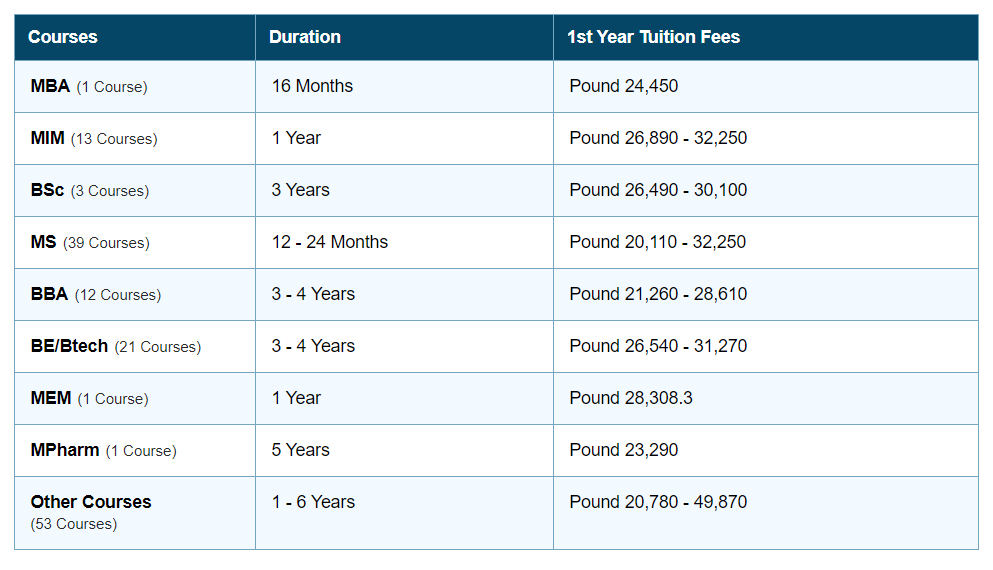Click the 1st Year Tuition Fees header

click(x=653, y=37)
